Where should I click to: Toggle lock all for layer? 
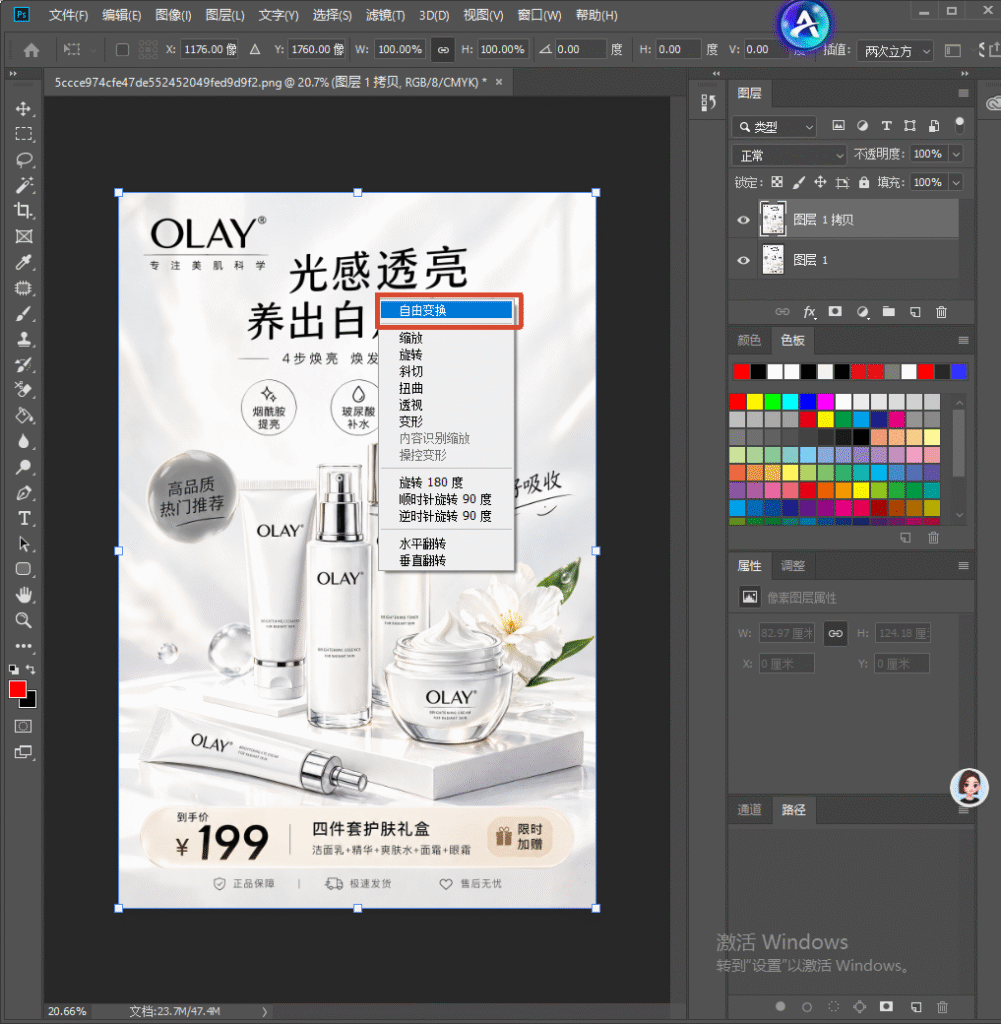864,182
